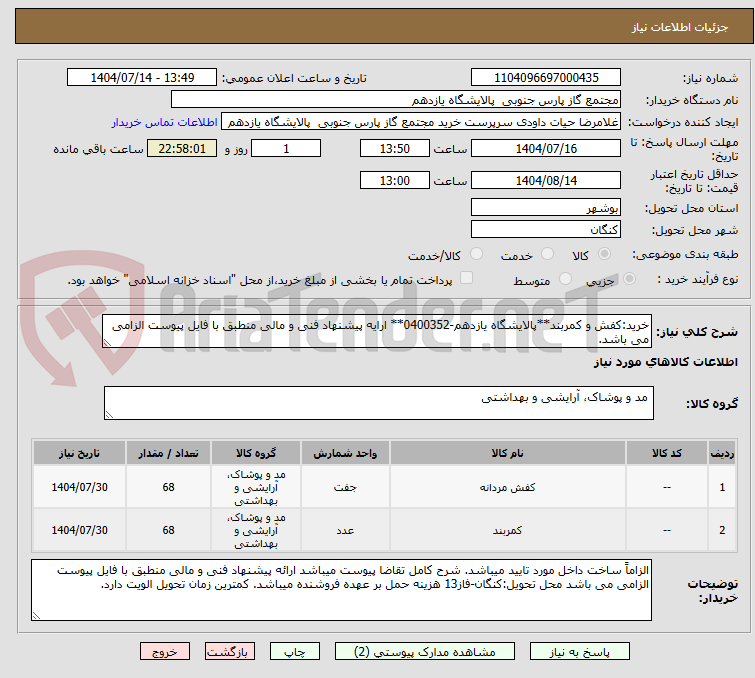This screenshot has height=678, width=755.
Task: Click date 1404/07/30 in the کمربند row
Action: point(79,530)
